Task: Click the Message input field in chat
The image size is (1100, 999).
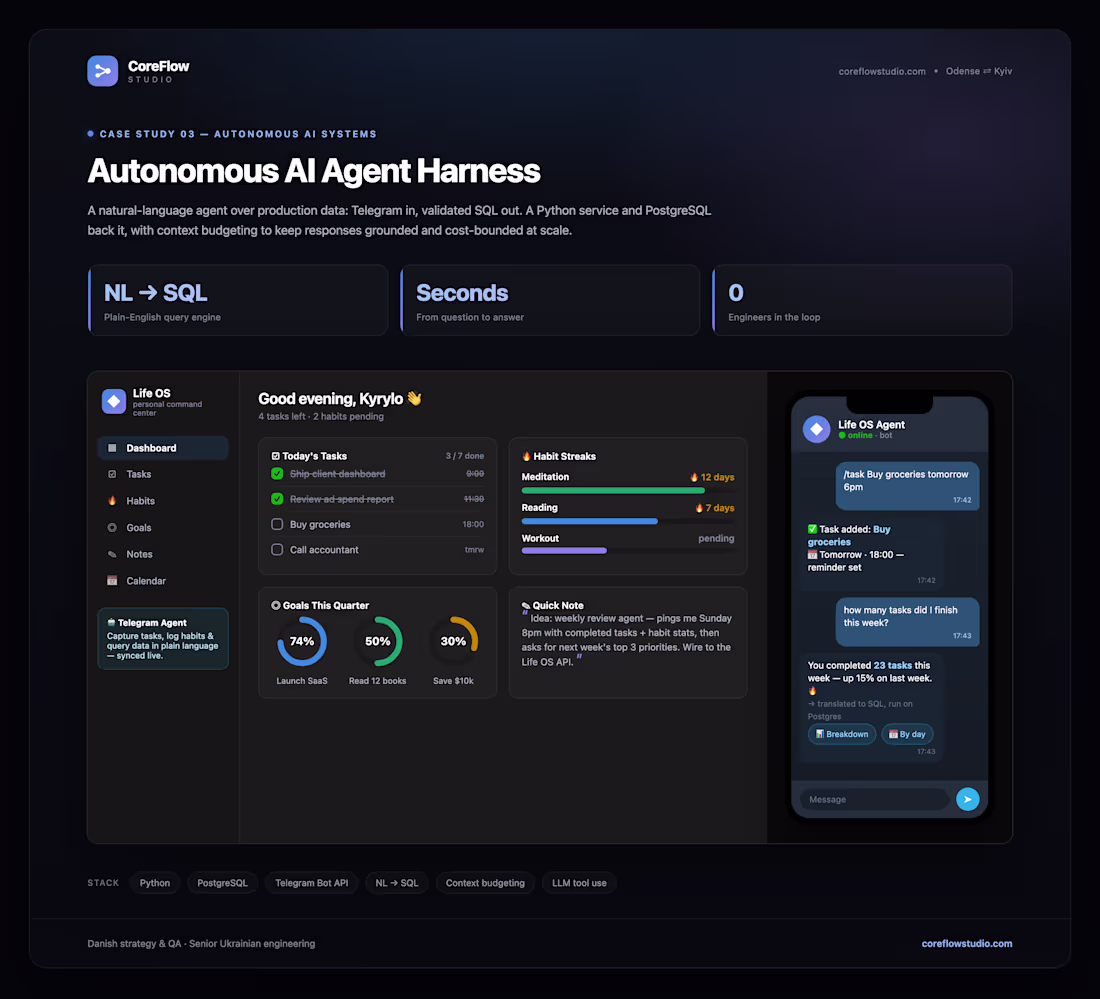Action: click(x=875, y=799)
